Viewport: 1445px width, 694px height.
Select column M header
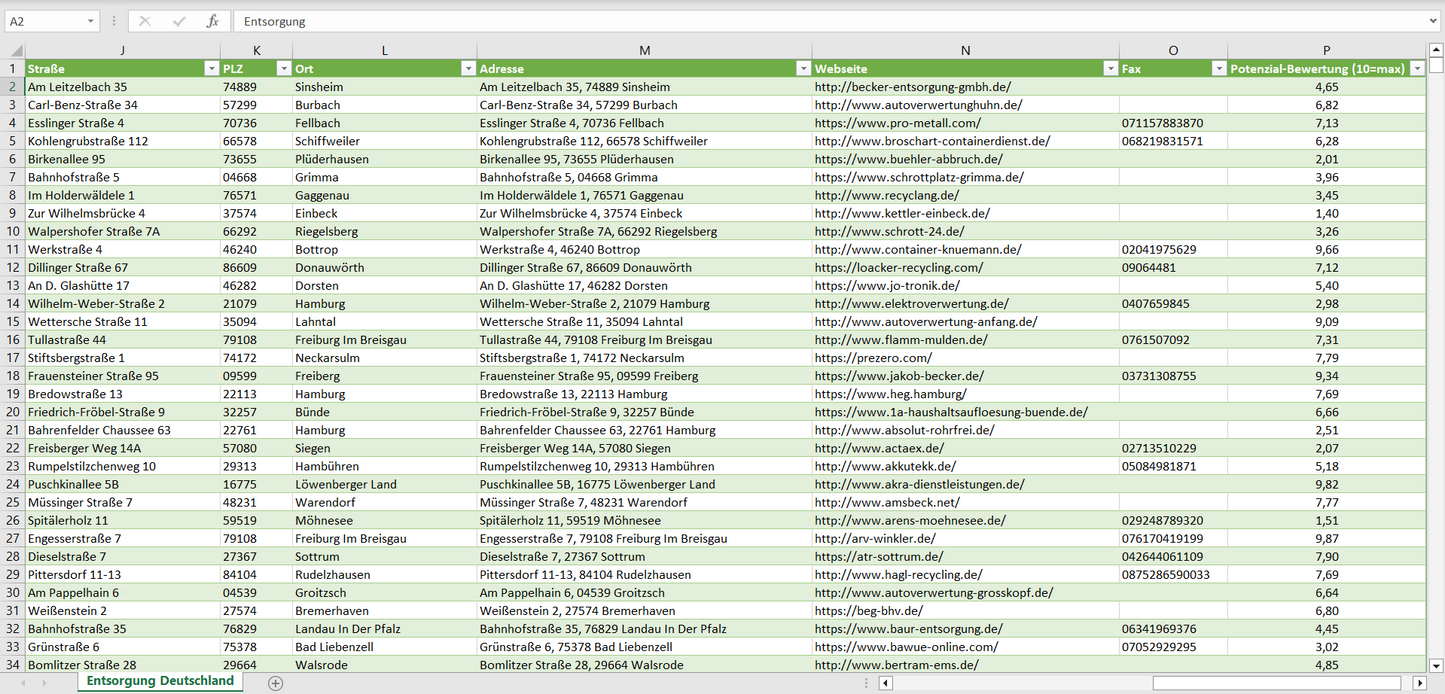pyautogui.click(x=644, y=51)
